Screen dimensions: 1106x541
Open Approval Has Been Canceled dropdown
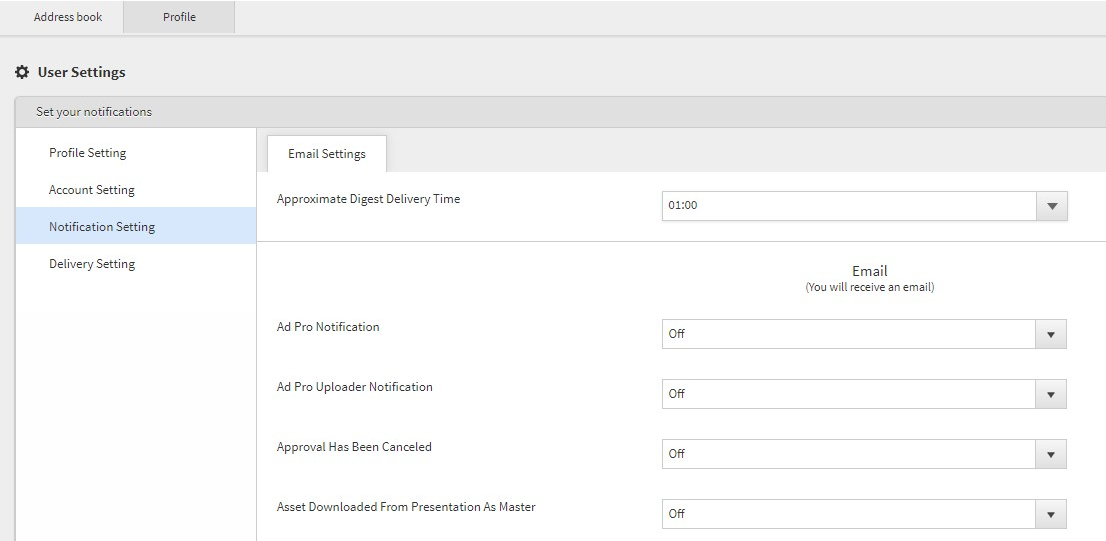pos(864,454)
